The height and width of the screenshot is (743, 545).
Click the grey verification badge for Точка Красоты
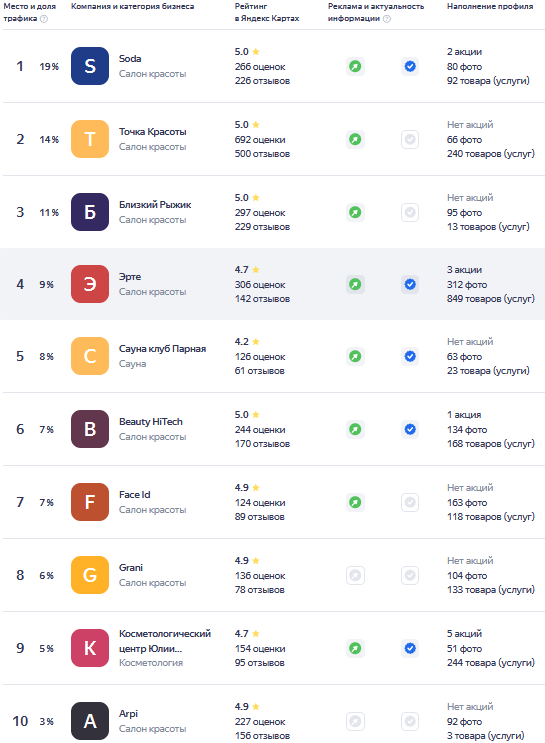coord(410,139)
